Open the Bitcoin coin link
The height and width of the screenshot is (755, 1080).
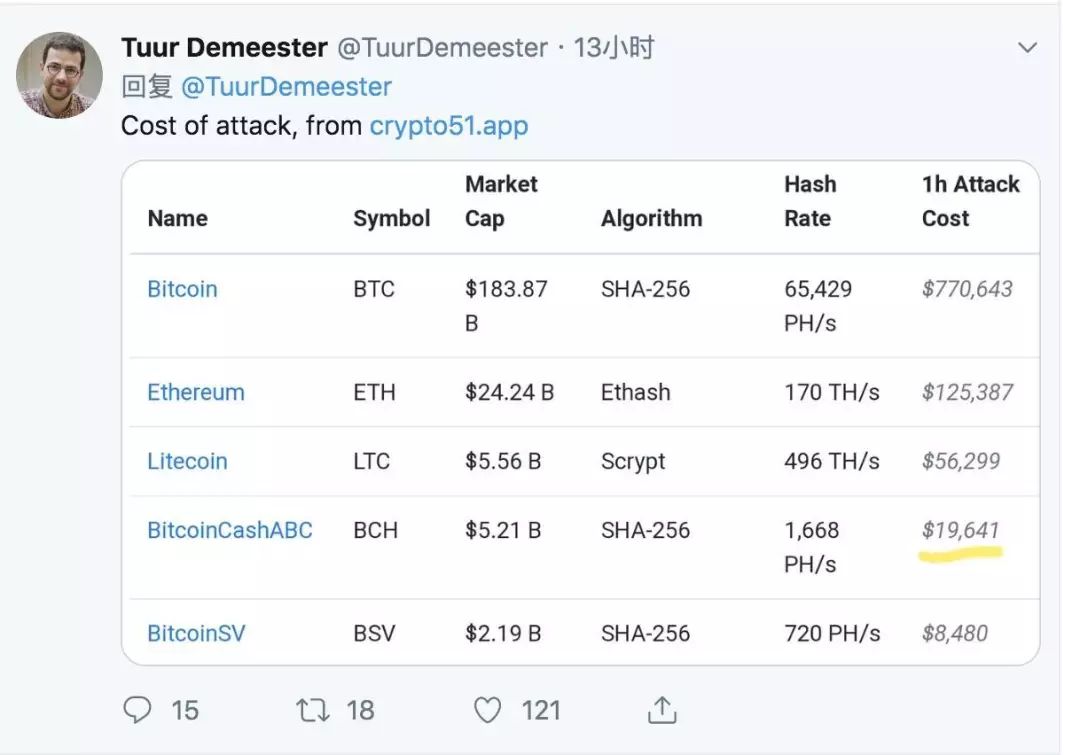(183, 289)
